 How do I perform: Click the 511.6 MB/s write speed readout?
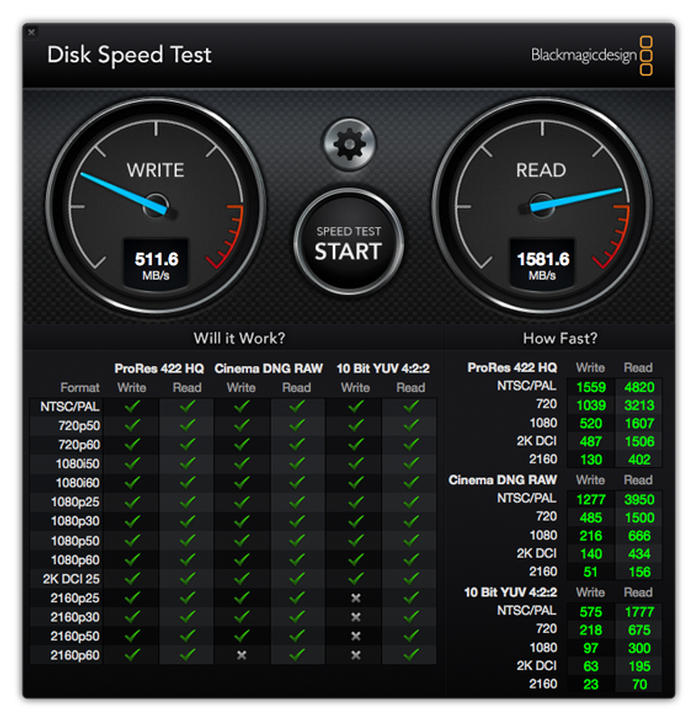(156, 265)
